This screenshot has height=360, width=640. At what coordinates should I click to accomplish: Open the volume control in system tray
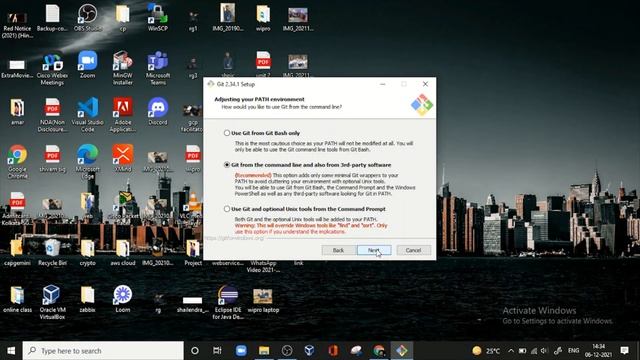click(x=544, y=351)
